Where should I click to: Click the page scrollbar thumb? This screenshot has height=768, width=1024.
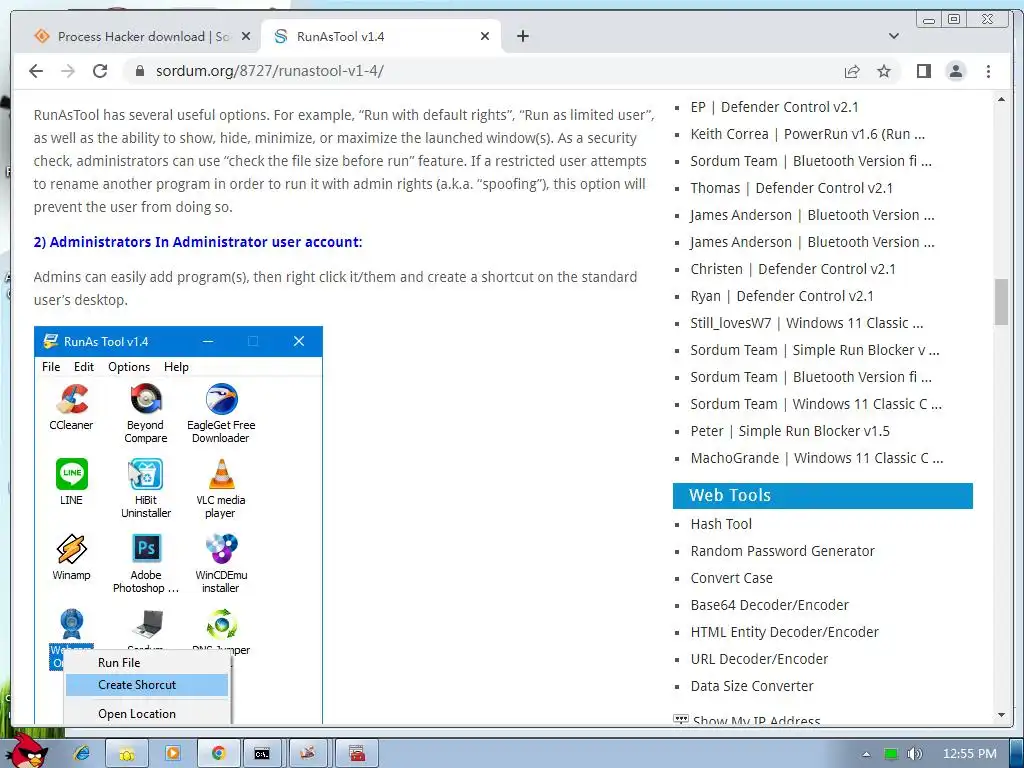click(x=1001, y=302)
